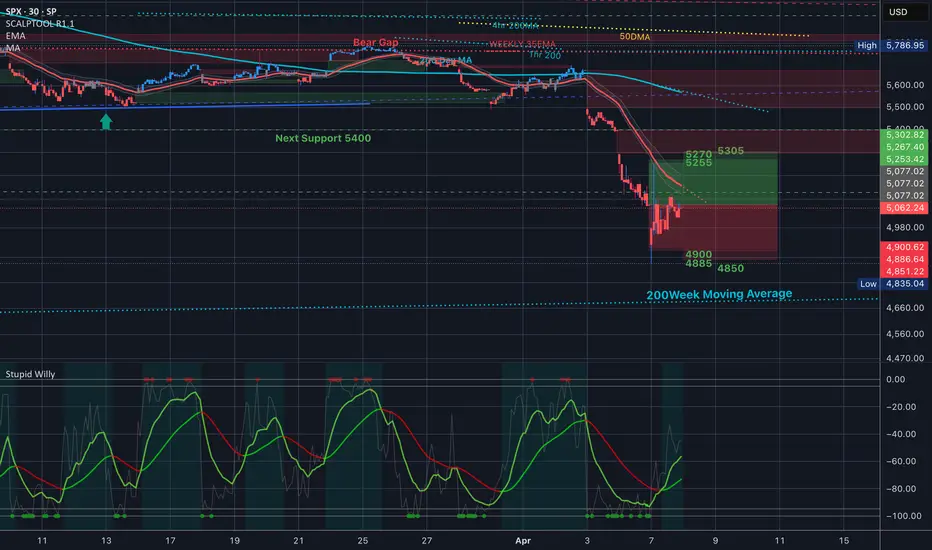The width and height of the screenshot is (932, 550).
Task: Click 5,600.00 on the price axis
Action: coord(905,85)
